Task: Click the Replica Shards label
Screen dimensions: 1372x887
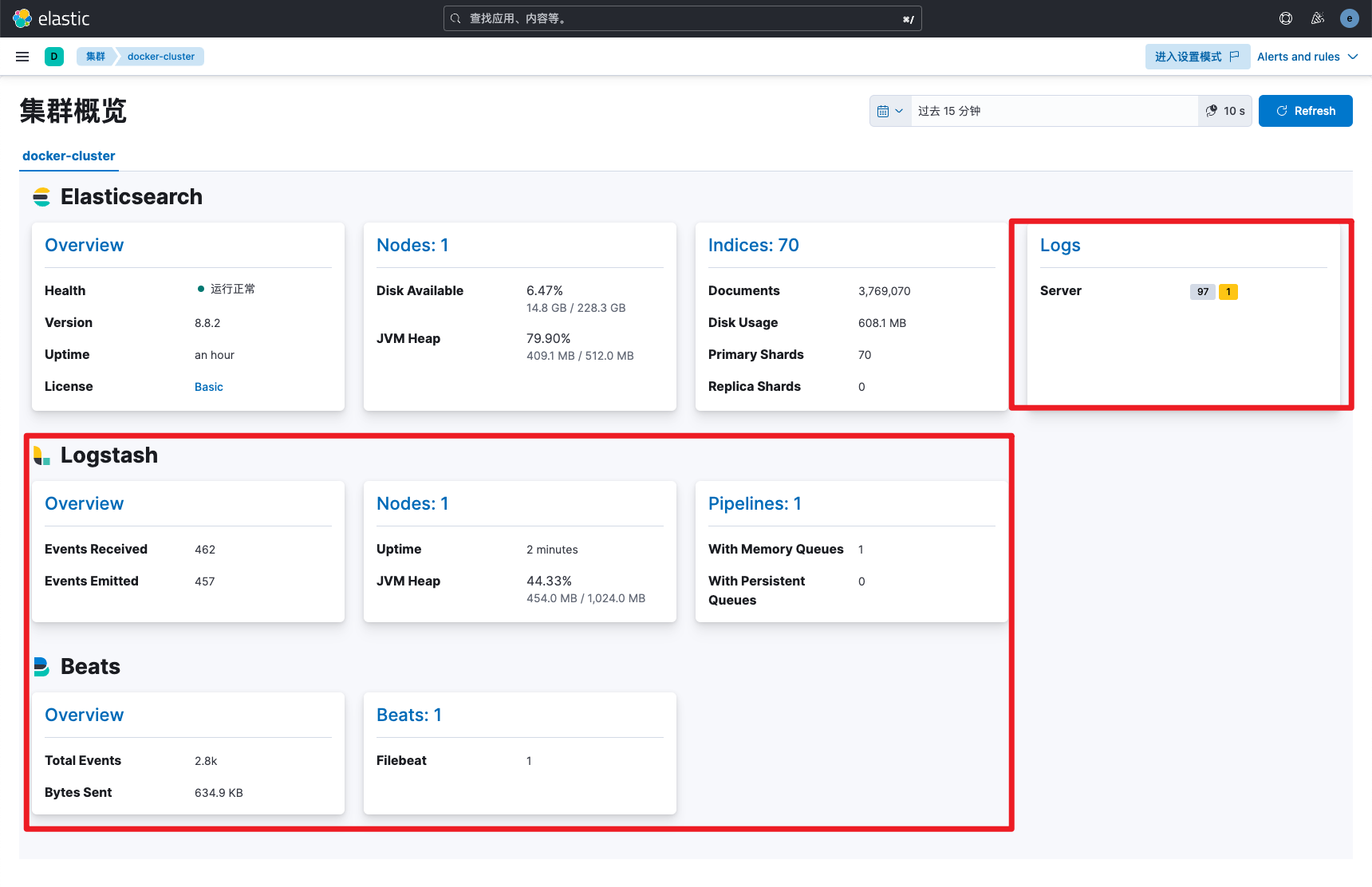Action: tap(755, 387)
